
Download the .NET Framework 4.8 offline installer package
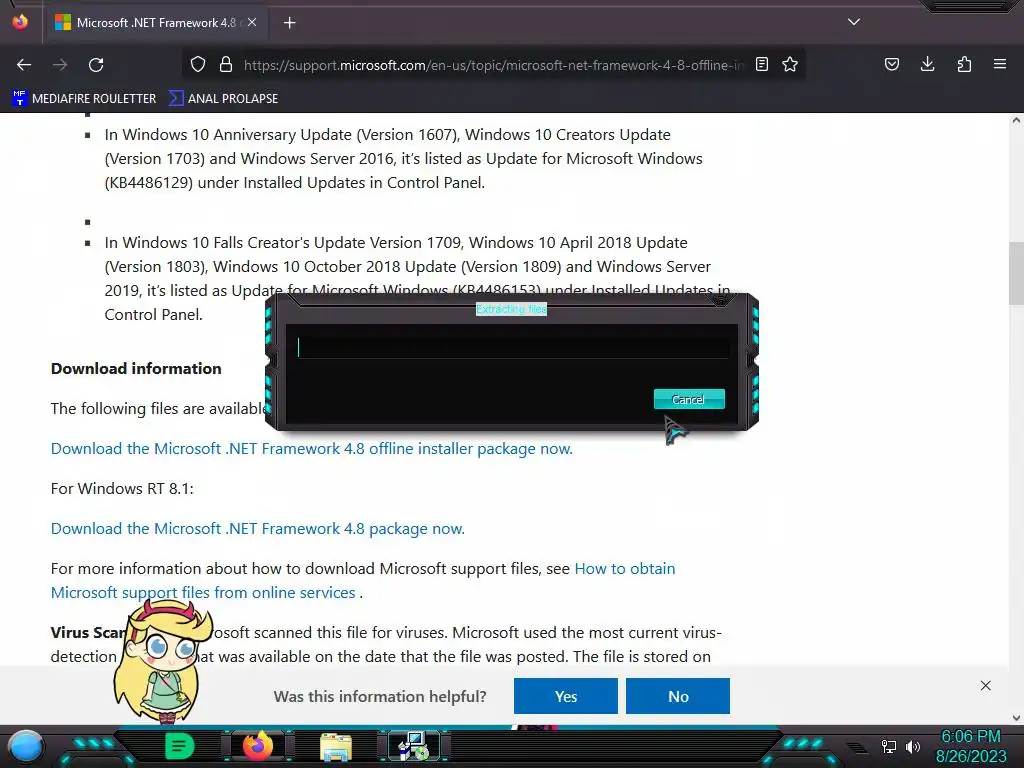pos(312,449)
